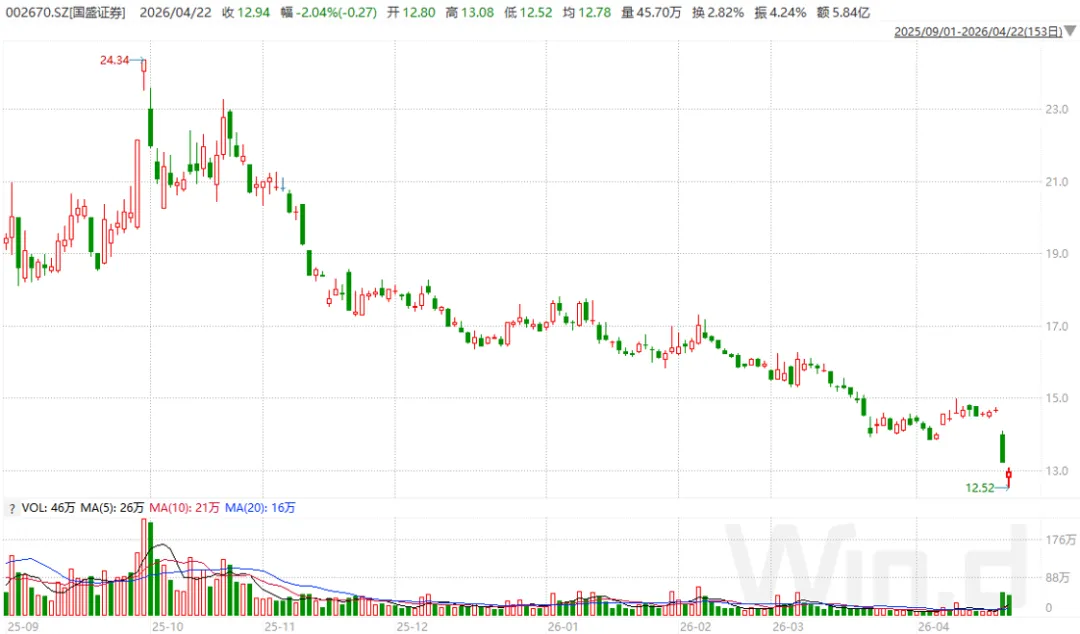1080x634 pixels.
Task: Click the 25-11 month label on time axis
Action: [x=280, y=626]
